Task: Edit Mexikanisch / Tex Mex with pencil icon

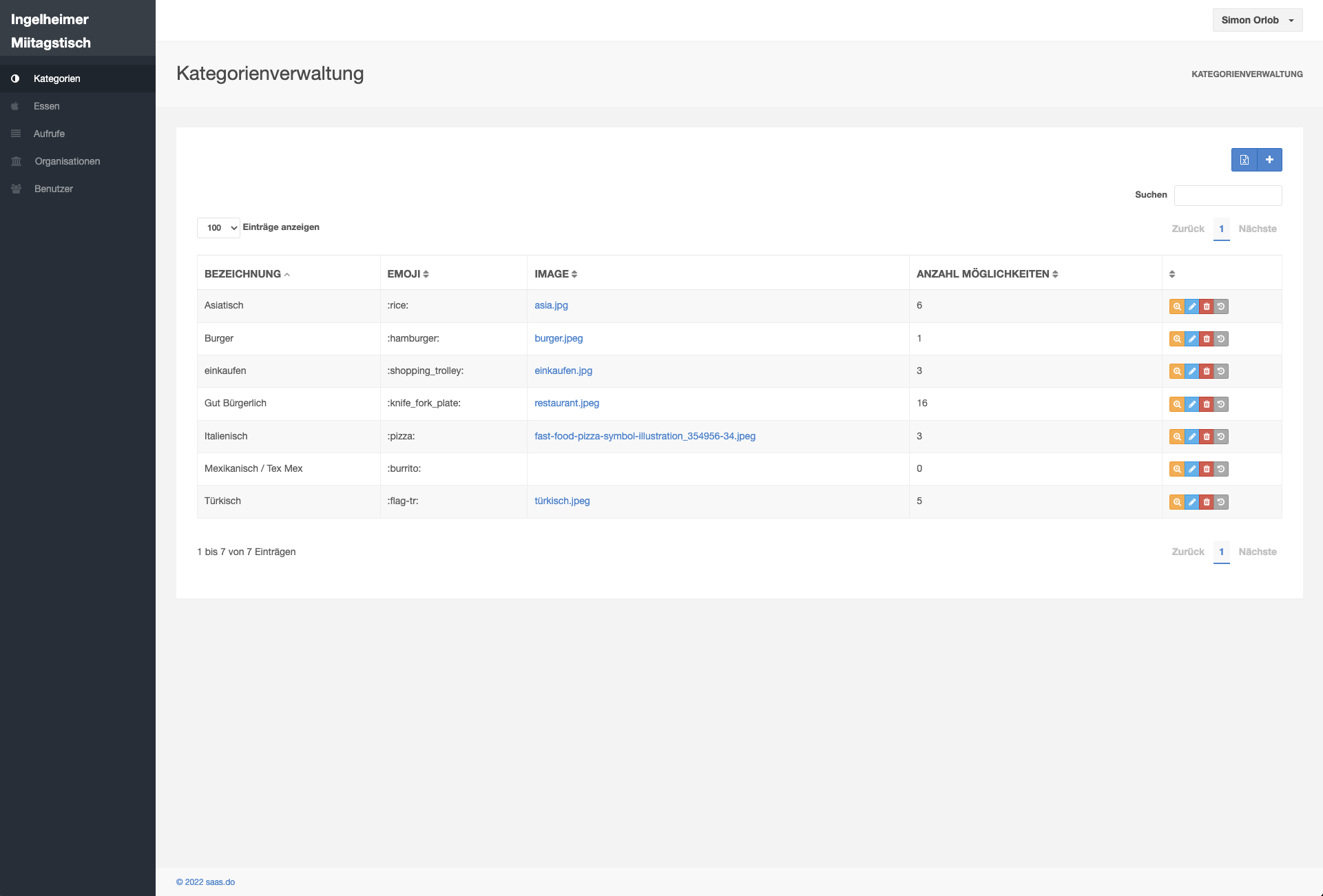Action: 1191,469
